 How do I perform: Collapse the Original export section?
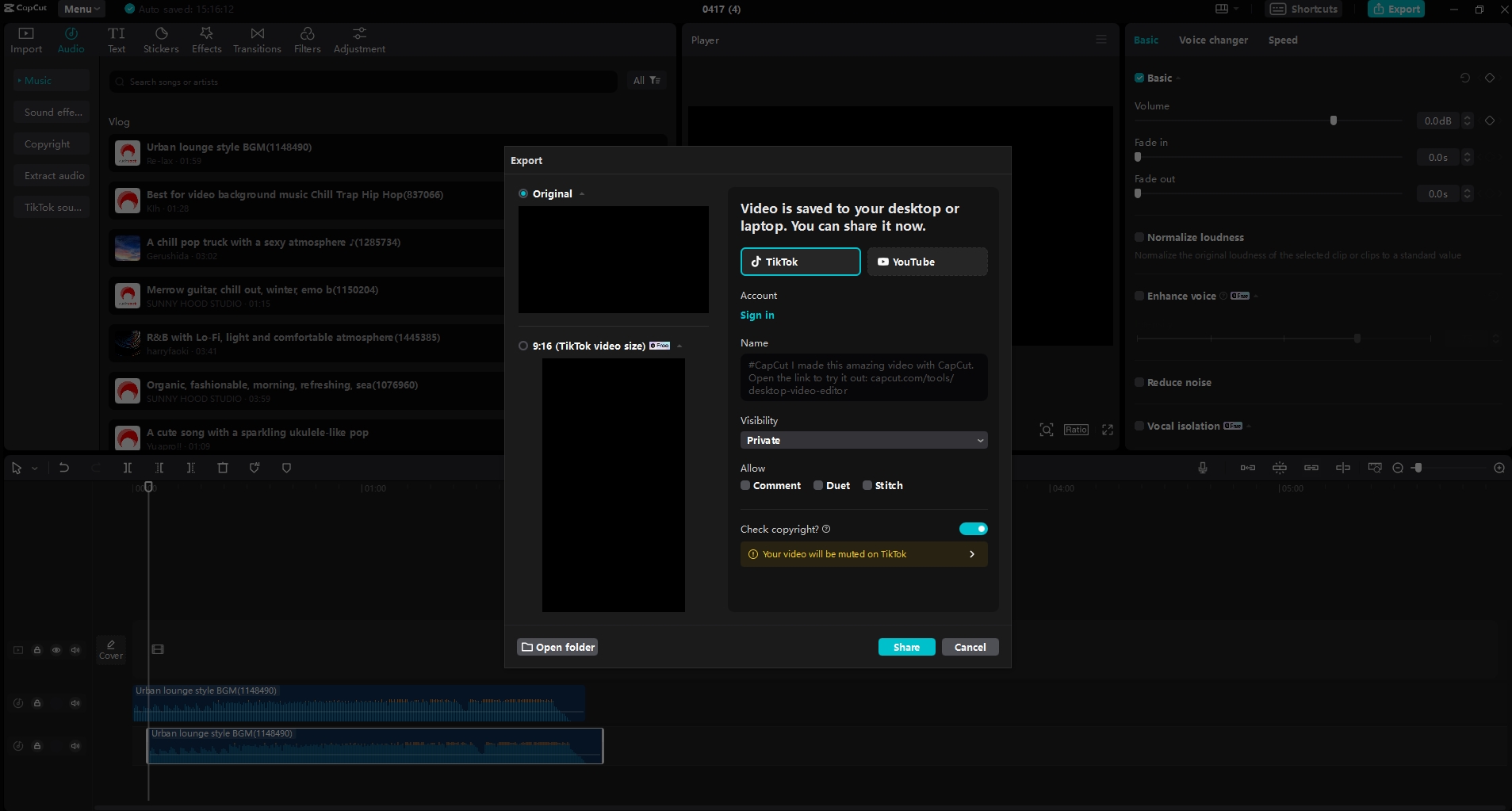[583, 193]
